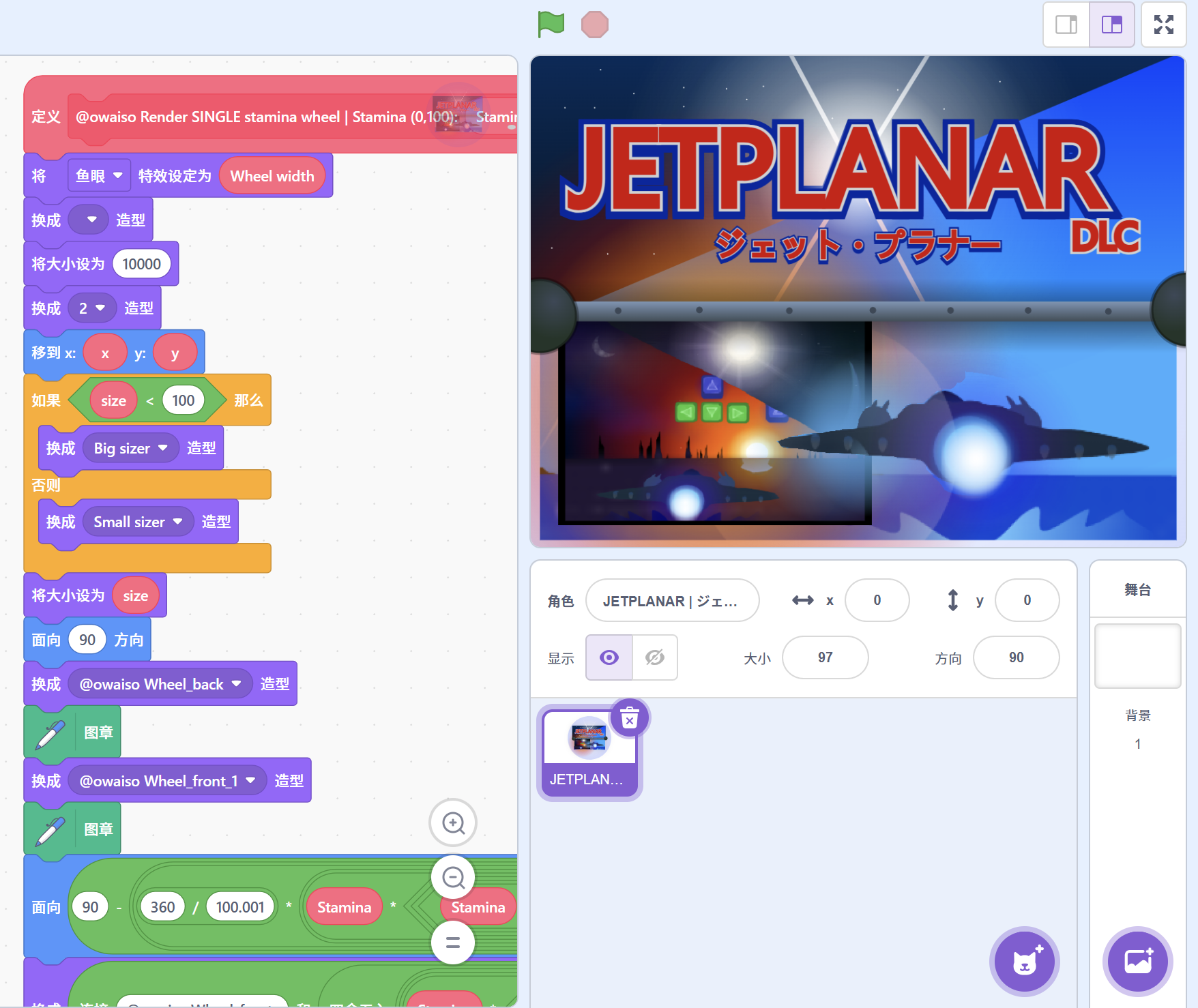
Task: Click size argument in if condition
Action: (113, 400)
